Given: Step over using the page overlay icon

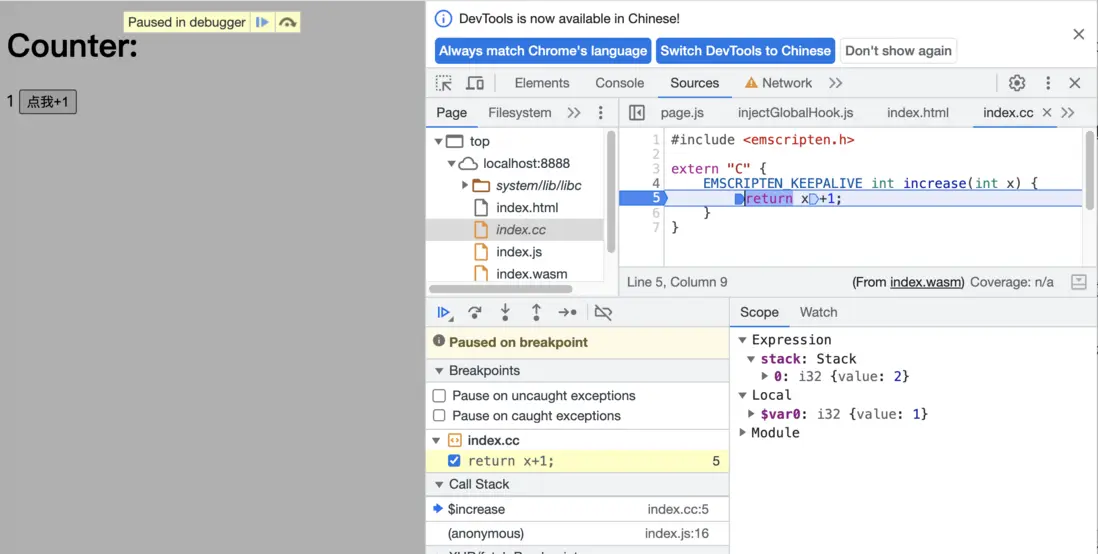Looking at the screenshot, I should 287,22.
